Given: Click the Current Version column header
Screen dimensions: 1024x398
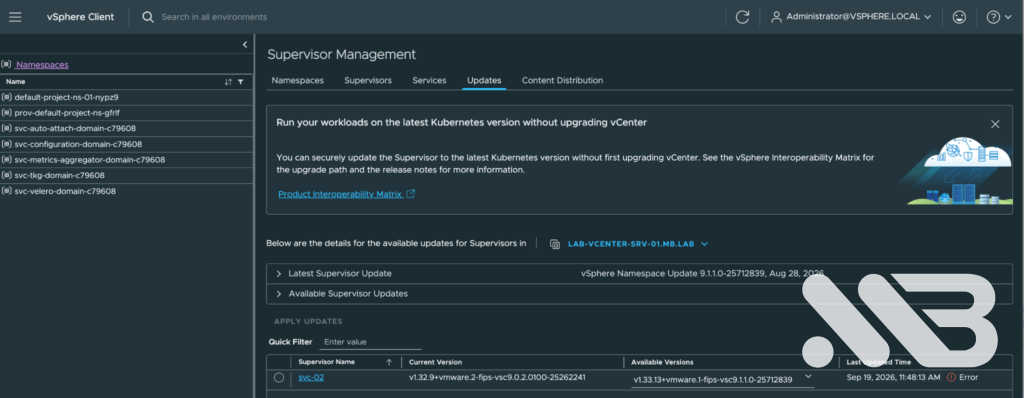Looking at the screenshot, I should (435, 362).
